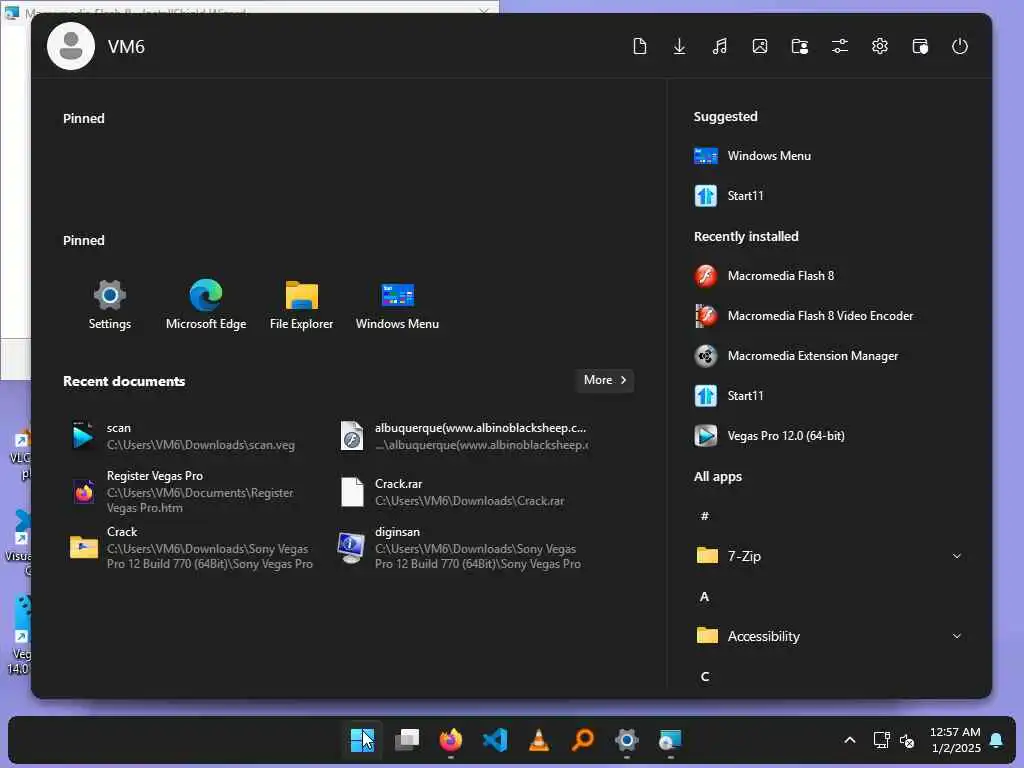Launch pinned Microsoft Edge
The height and width of the screenshot is (768, 1024).
(x=206, y=304)
